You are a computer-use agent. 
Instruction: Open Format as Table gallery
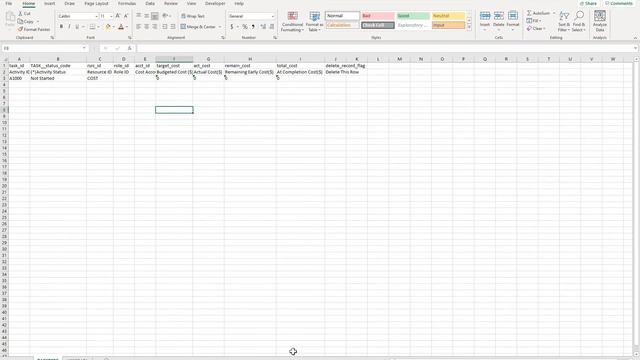pyautogui.click(x=314, y=22)
